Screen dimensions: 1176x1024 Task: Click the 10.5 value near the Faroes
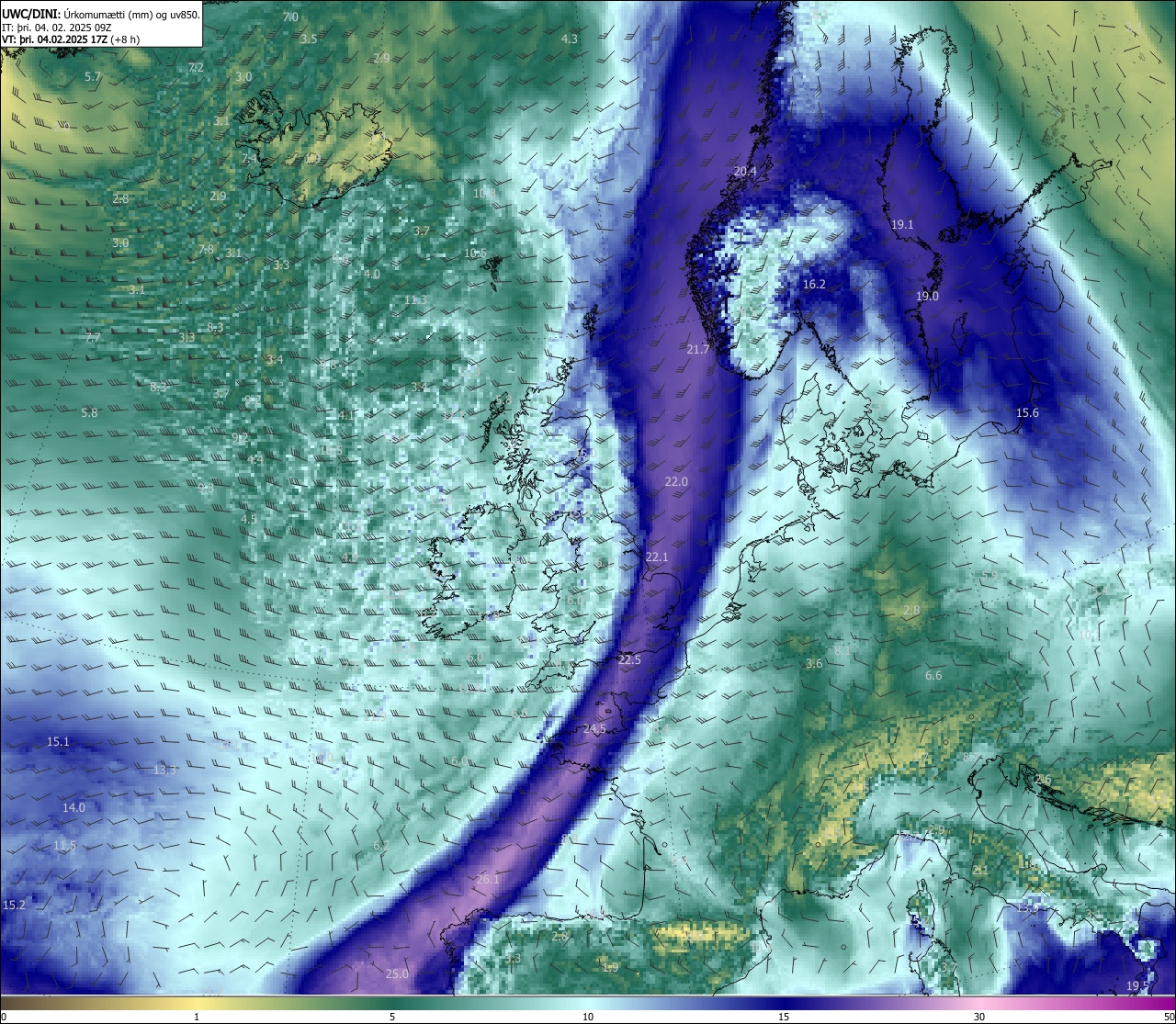tap(475, 253)
